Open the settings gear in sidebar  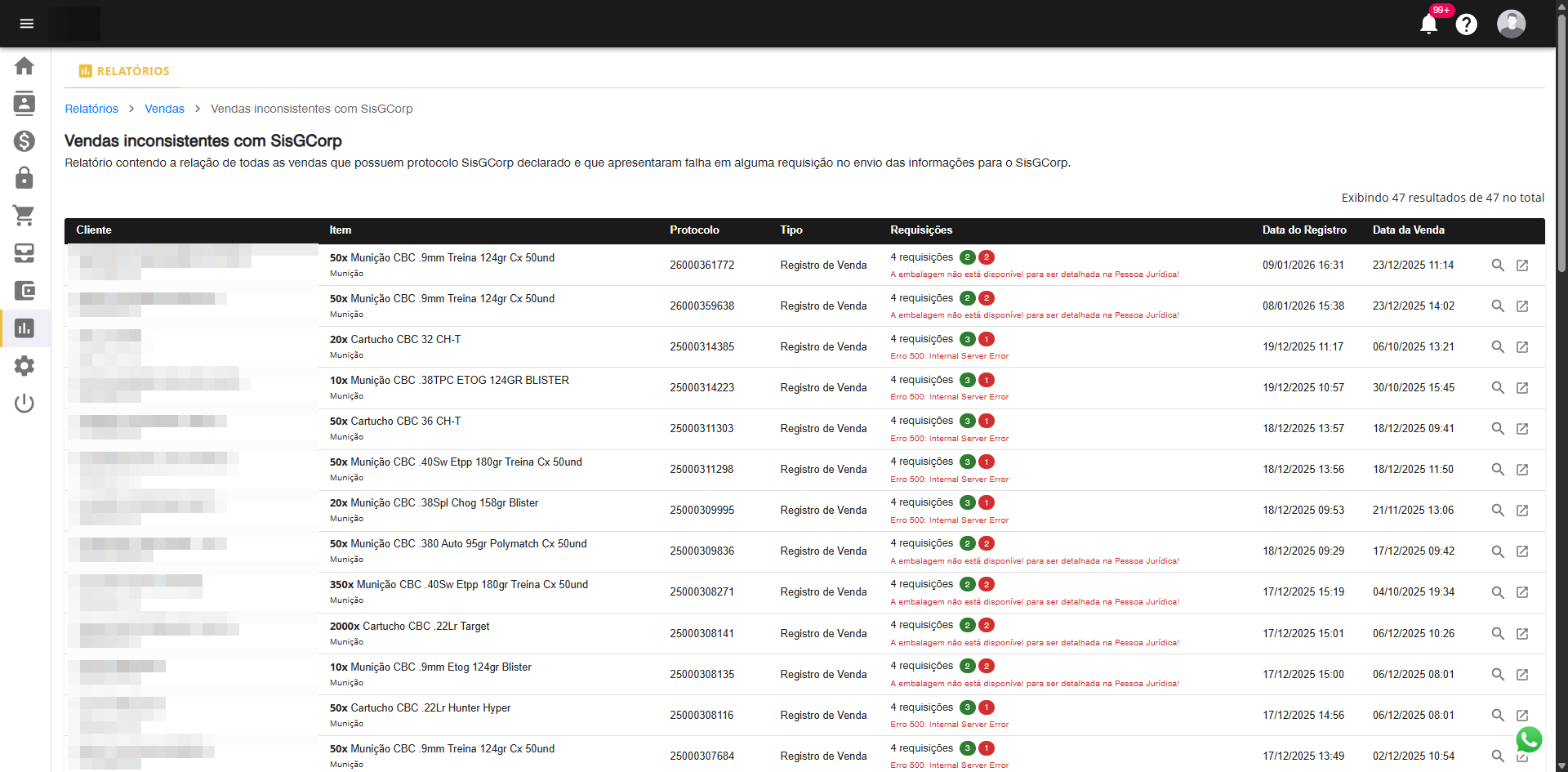[24, 366]
